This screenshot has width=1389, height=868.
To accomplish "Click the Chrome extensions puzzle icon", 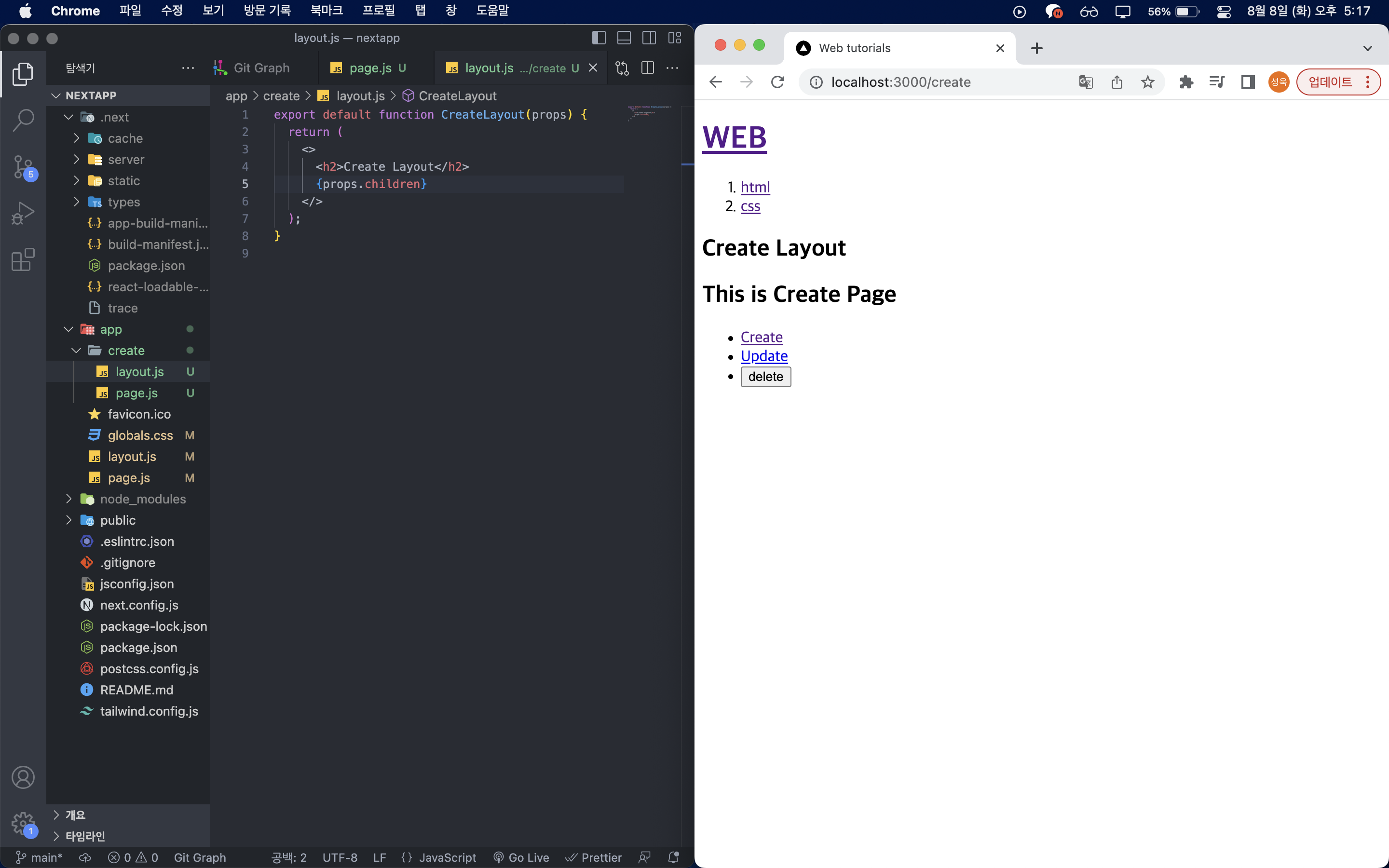I will tap(1186, 82).
